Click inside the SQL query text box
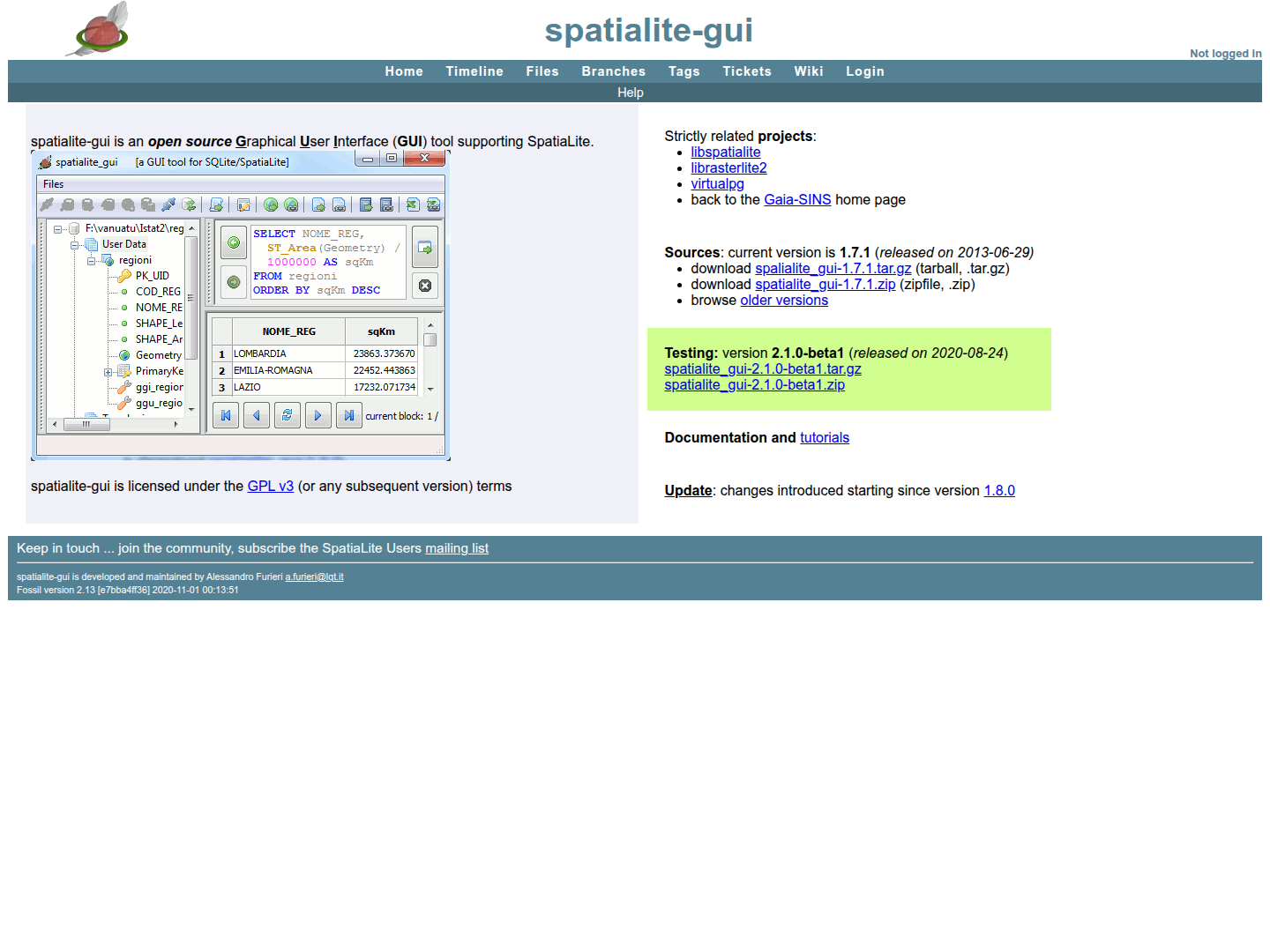1270x952 pixels. 328,262
